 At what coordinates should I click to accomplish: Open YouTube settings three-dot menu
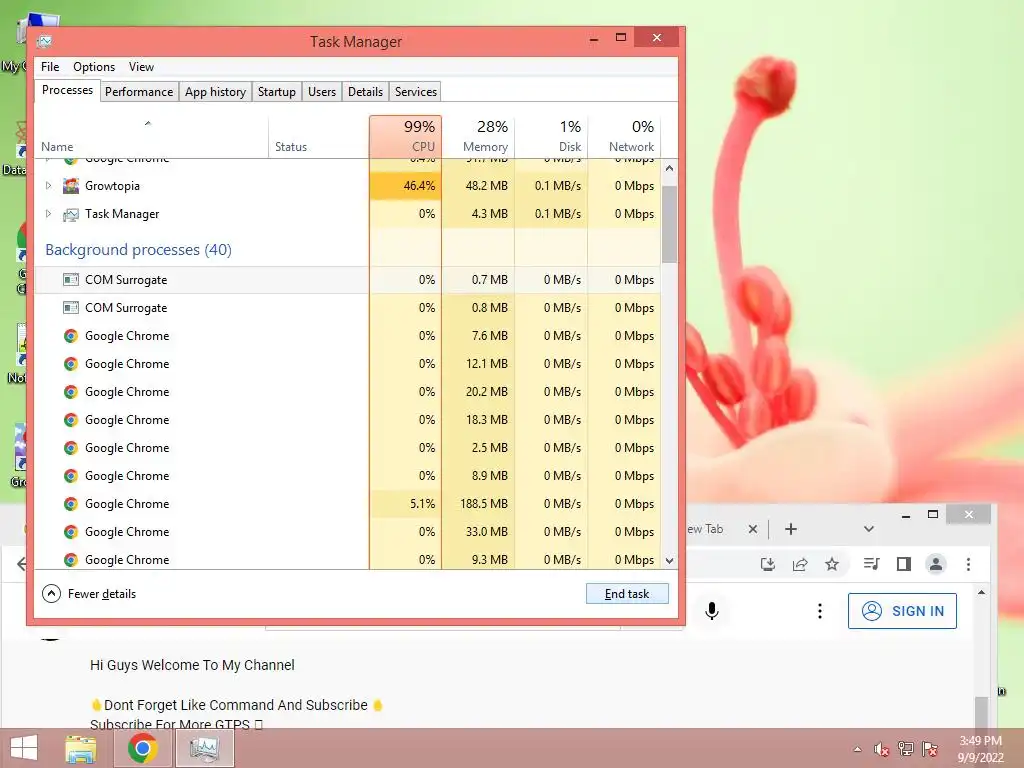click(820, 611)
